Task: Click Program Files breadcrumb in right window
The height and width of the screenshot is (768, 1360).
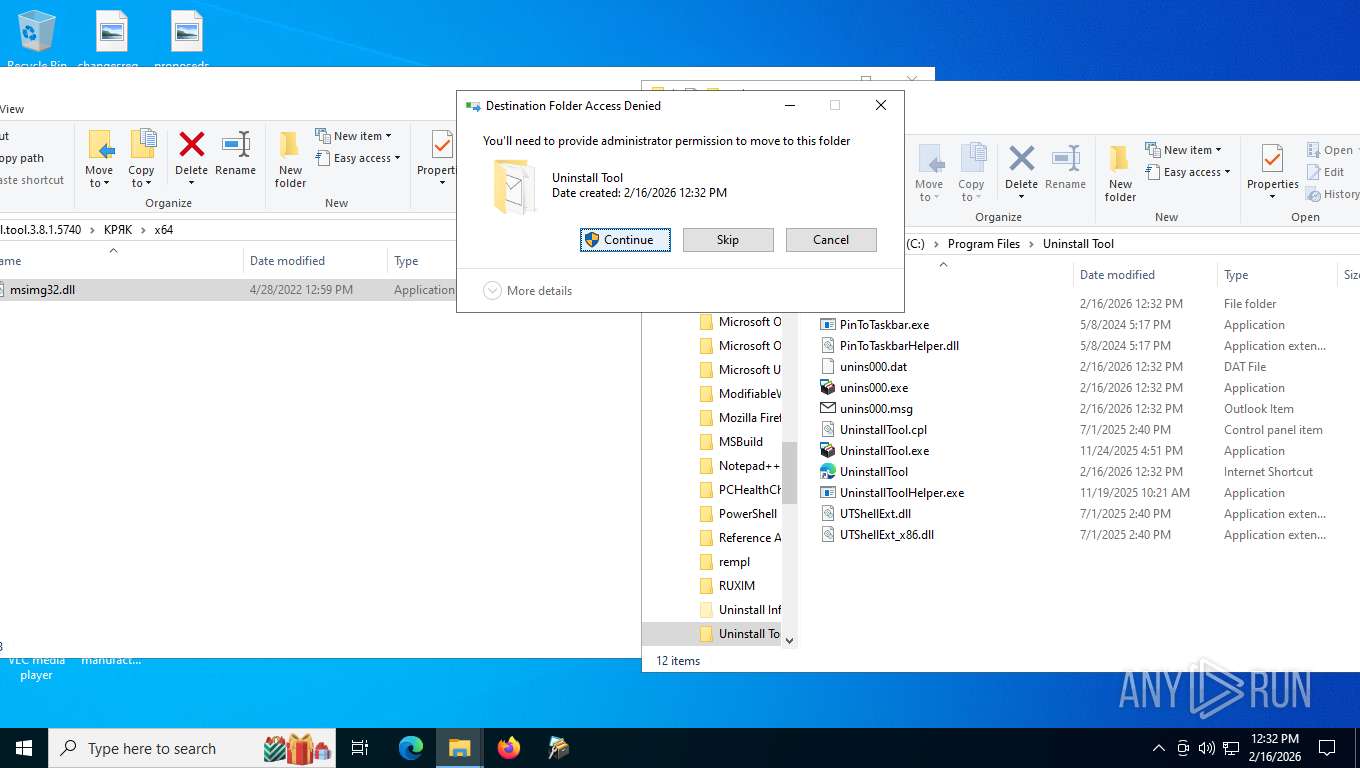Action: tap(983, 244)
